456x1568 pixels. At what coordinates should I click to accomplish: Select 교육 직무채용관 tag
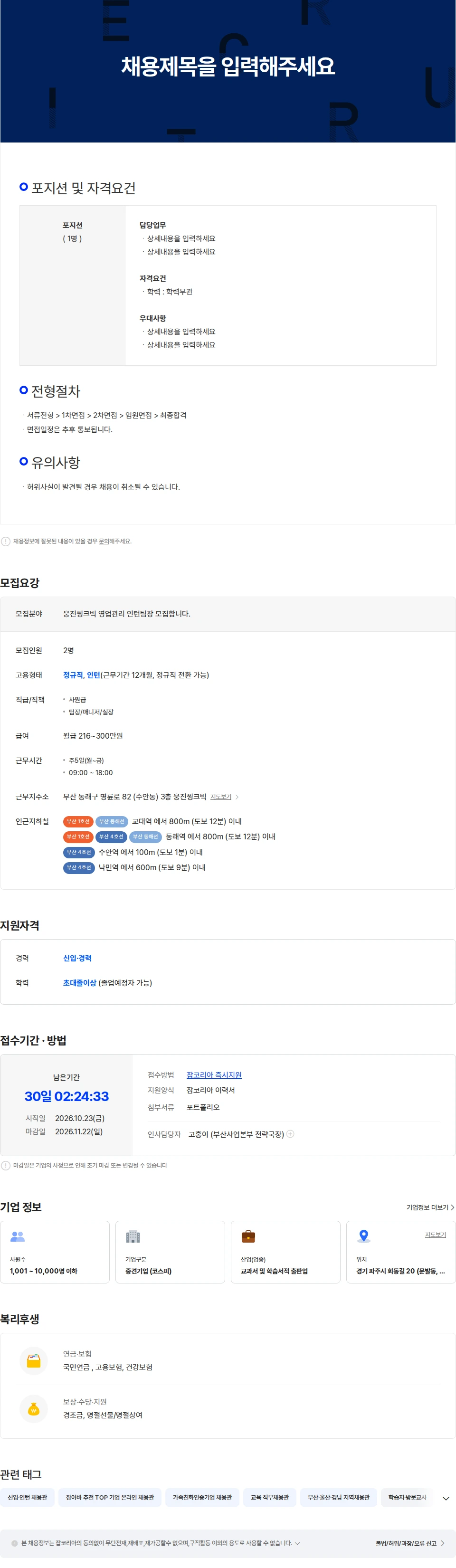point(270,1497)
